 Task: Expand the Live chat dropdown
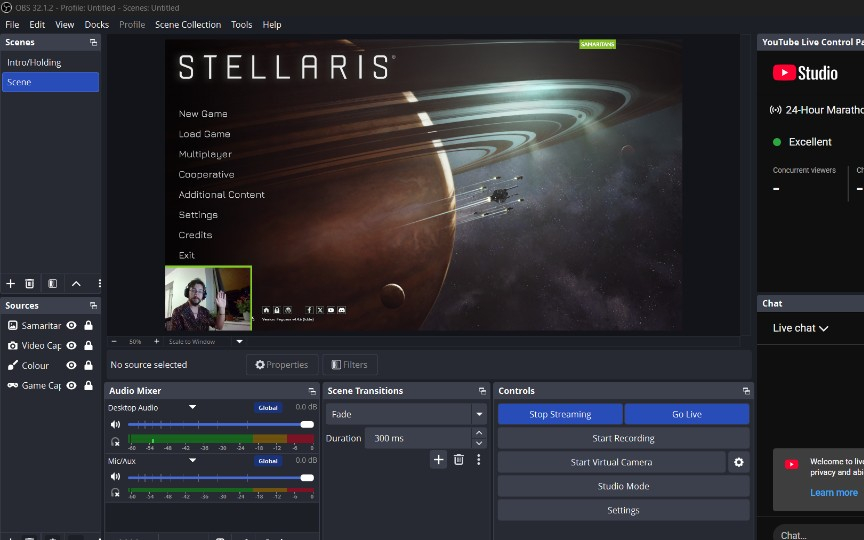tap(801, 328)
